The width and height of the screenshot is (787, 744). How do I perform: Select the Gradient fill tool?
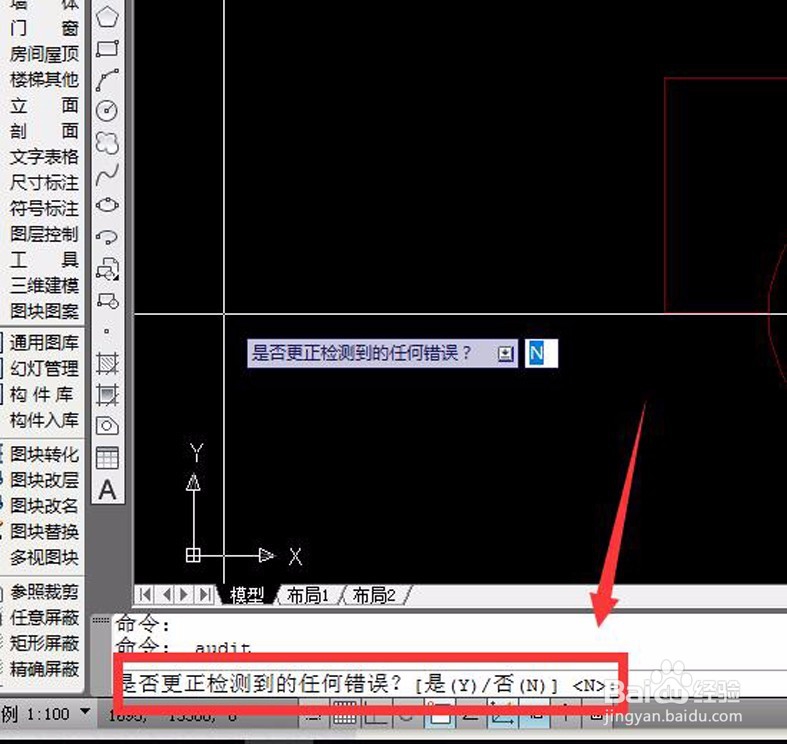coord(107,395)
